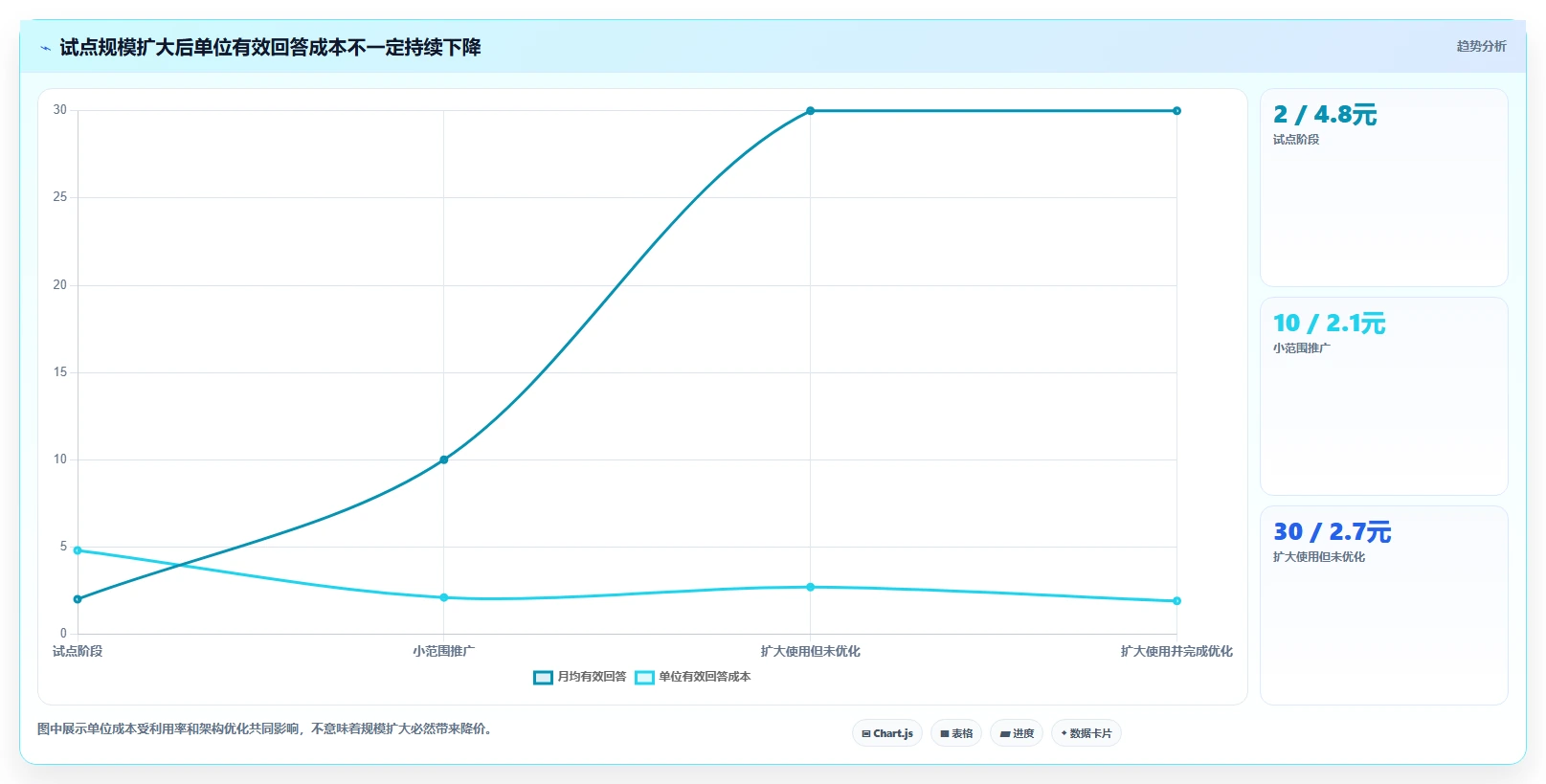
Task: Click the y-axis value 20
Action: click(x=60, y=285)
